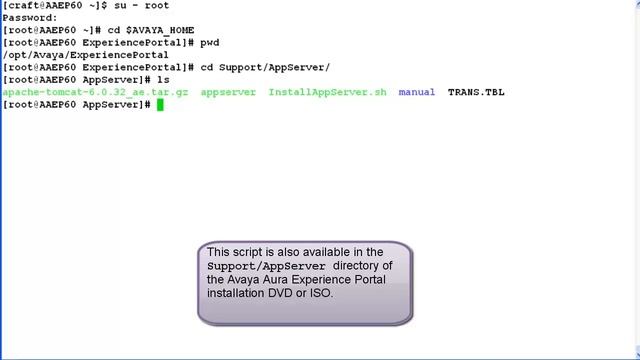Viewport: 640px width, 360px height.
Task: Click the pwd command text
Action: coord(210,43)
